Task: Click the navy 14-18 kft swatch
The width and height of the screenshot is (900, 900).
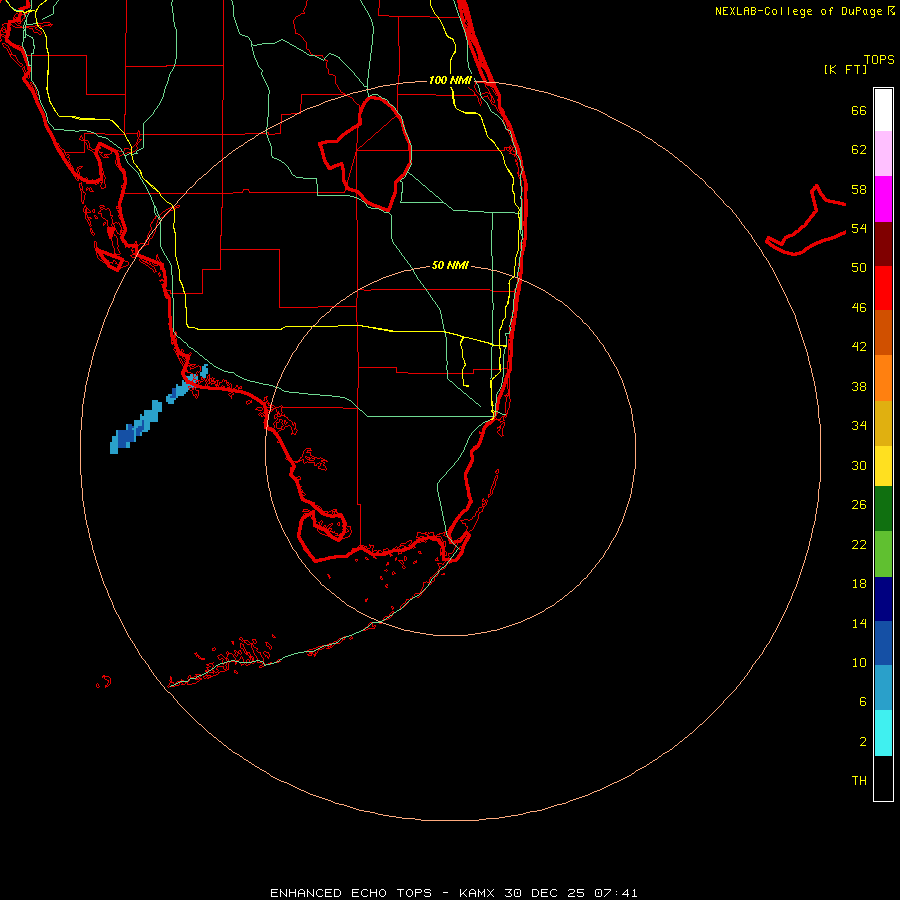Action: coord(883,599)
